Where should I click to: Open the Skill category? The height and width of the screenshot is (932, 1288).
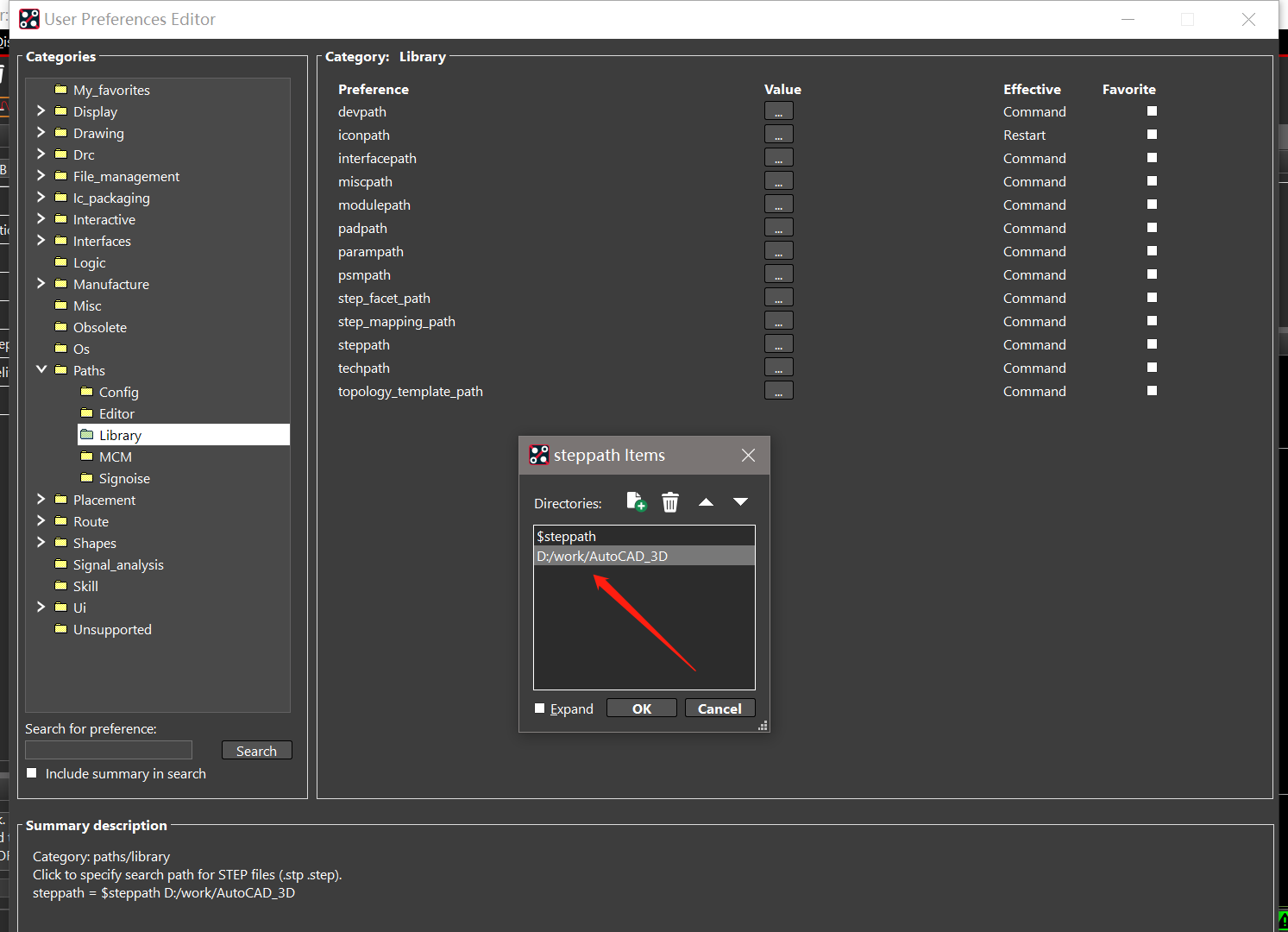85,586
